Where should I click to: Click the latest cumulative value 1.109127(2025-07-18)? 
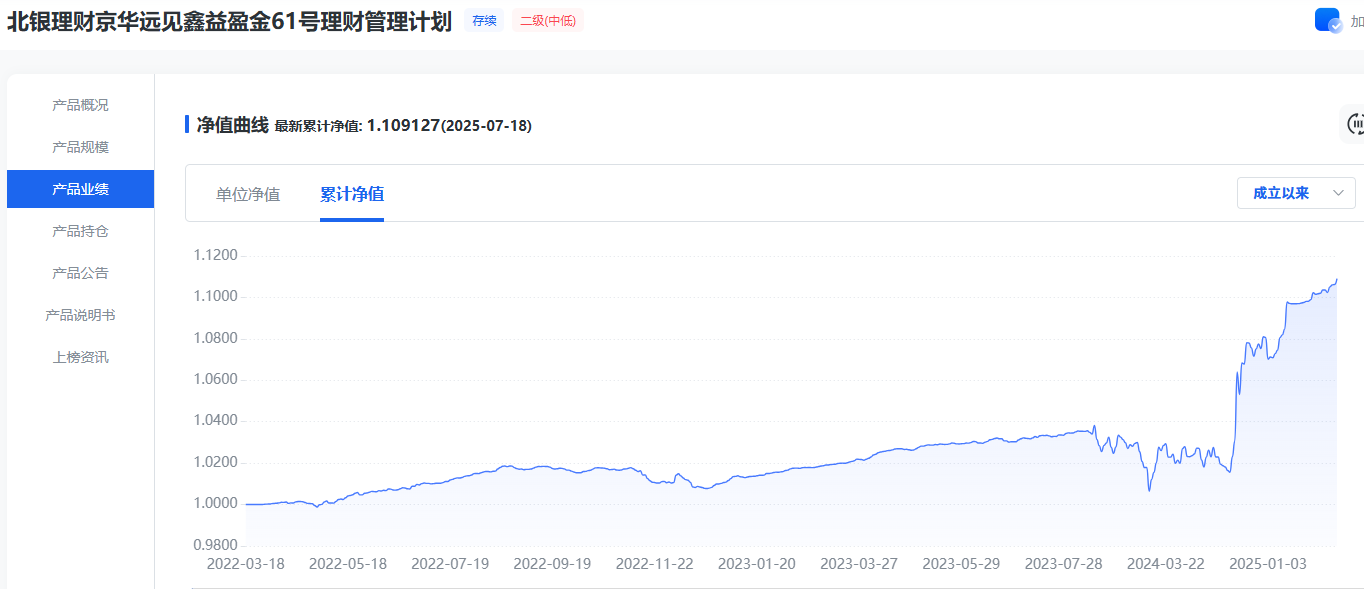449,125
